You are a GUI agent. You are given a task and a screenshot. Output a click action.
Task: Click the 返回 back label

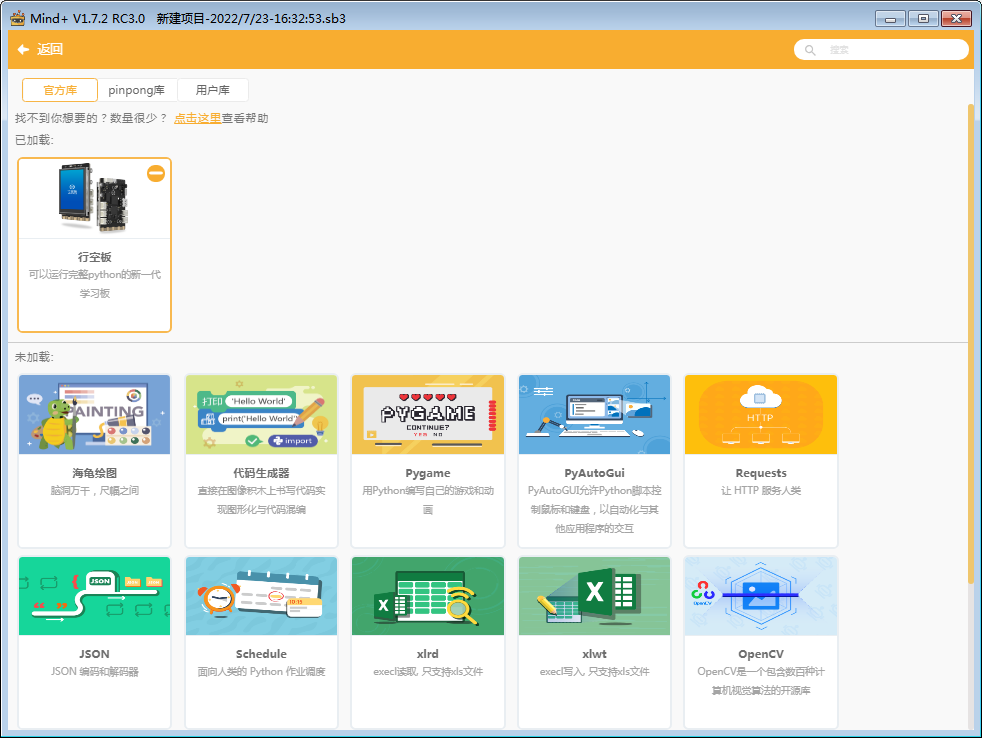tap(49, 49)
